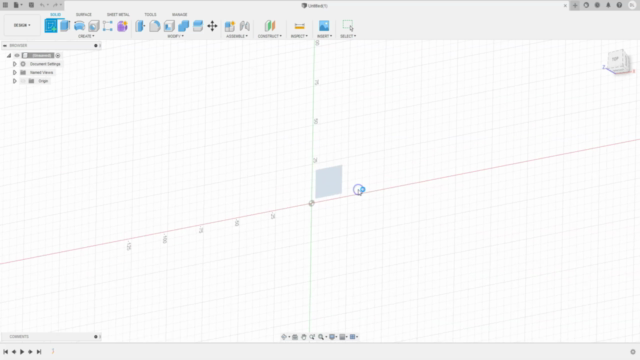
Task: Toggle the Browser panel pin dot
Action: coord(96,45)
